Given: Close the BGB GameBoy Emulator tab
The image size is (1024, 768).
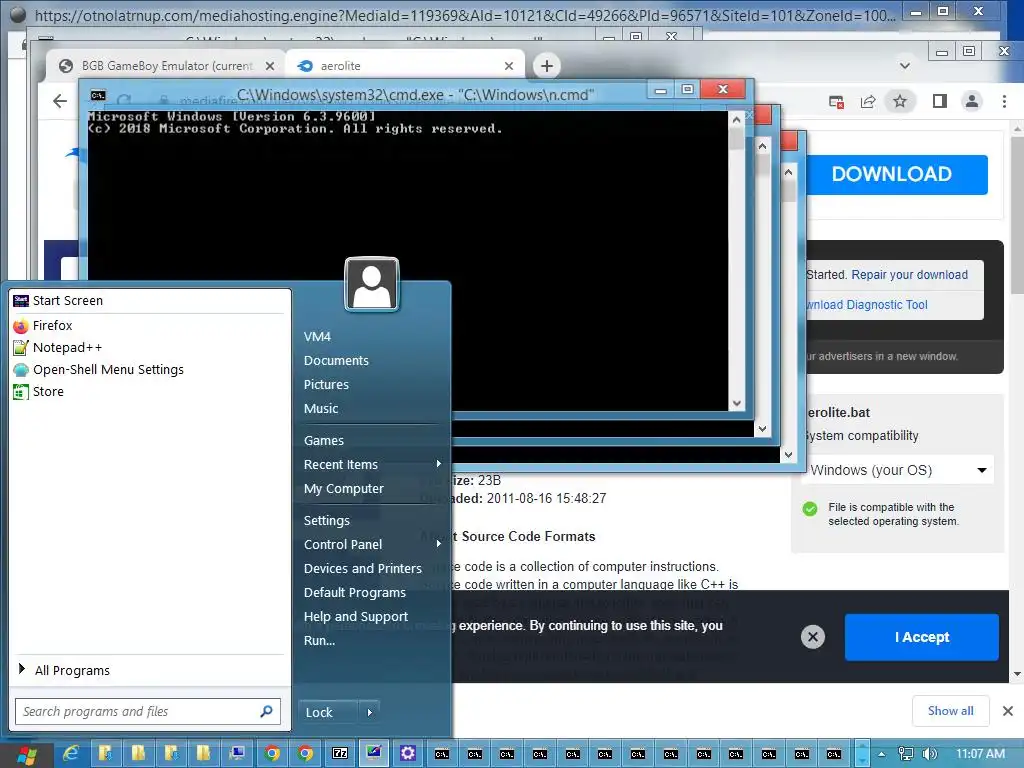Looking at the screenshot, I should coord(270,66).
